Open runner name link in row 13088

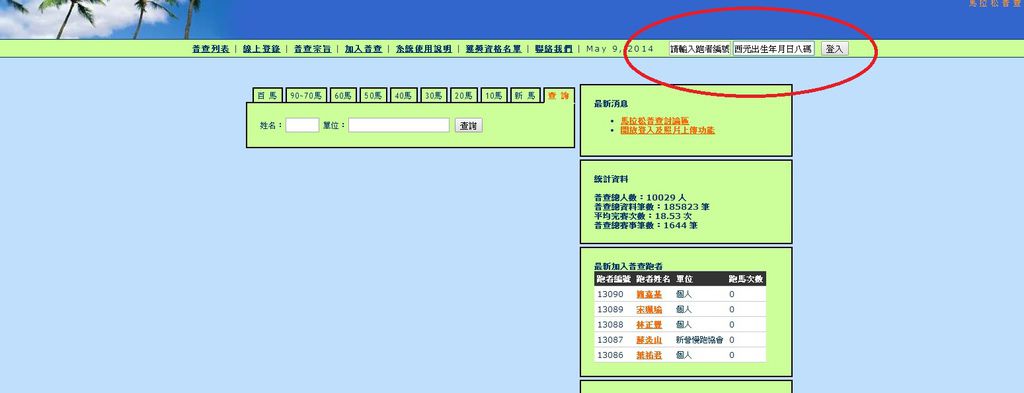click(x=649, y=324)
